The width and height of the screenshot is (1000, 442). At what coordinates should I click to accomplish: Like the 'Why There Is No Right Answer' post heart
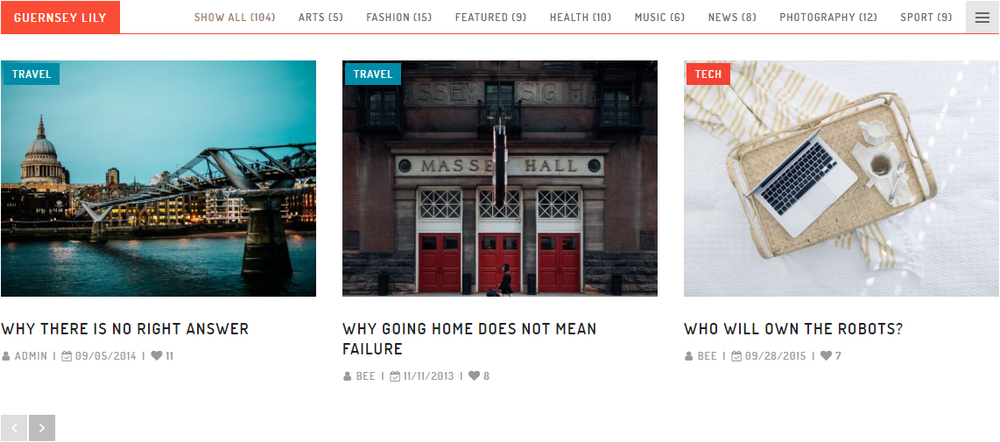pyautogui.click(x=156, y=356)
